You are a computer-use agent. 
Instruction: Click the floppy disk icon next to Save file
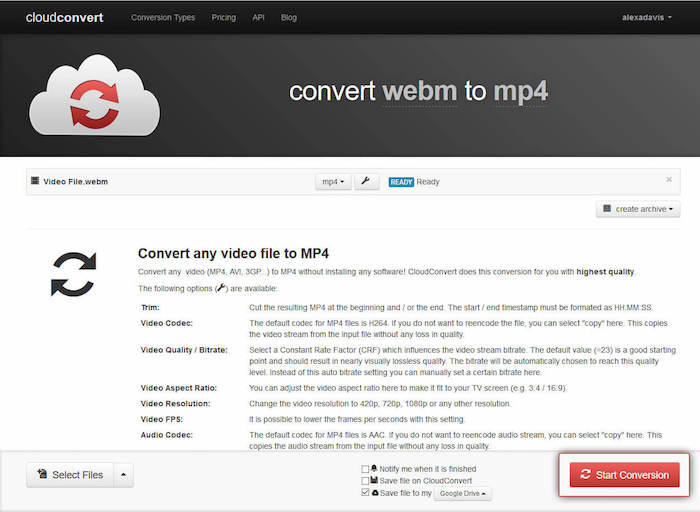click(x=374, y=480)
